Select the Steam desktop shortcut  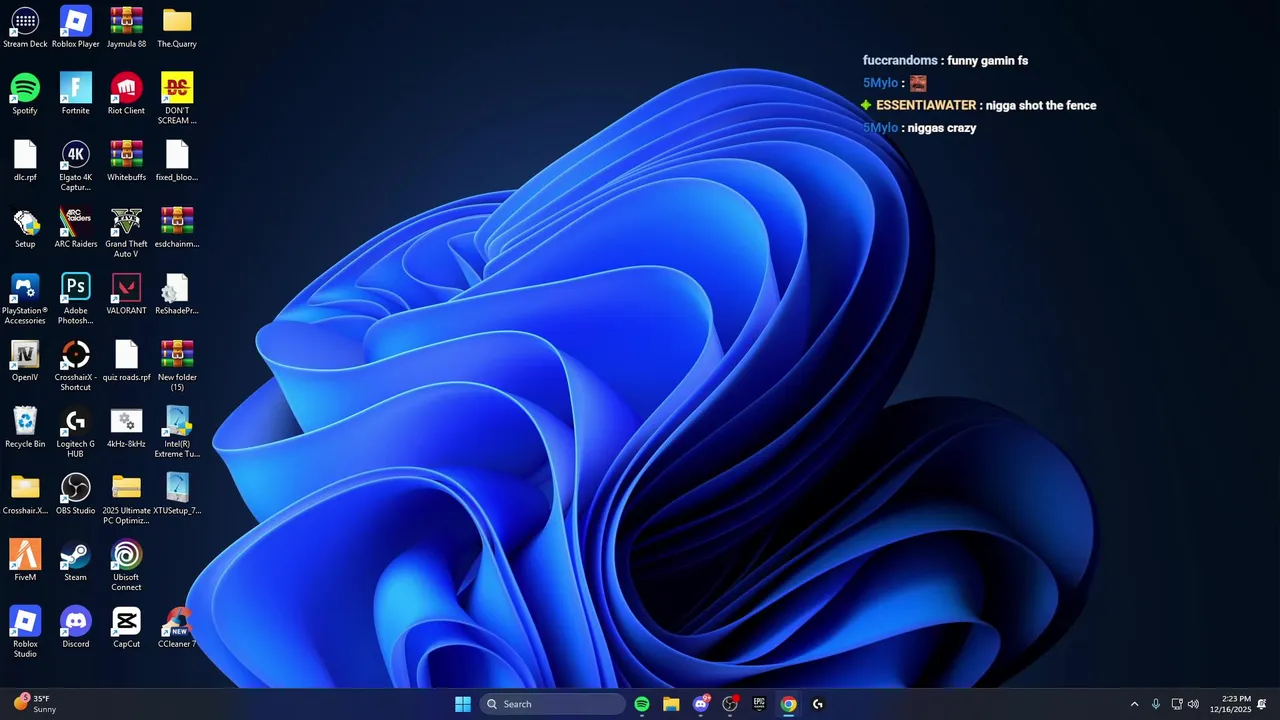tap(76, 561)
